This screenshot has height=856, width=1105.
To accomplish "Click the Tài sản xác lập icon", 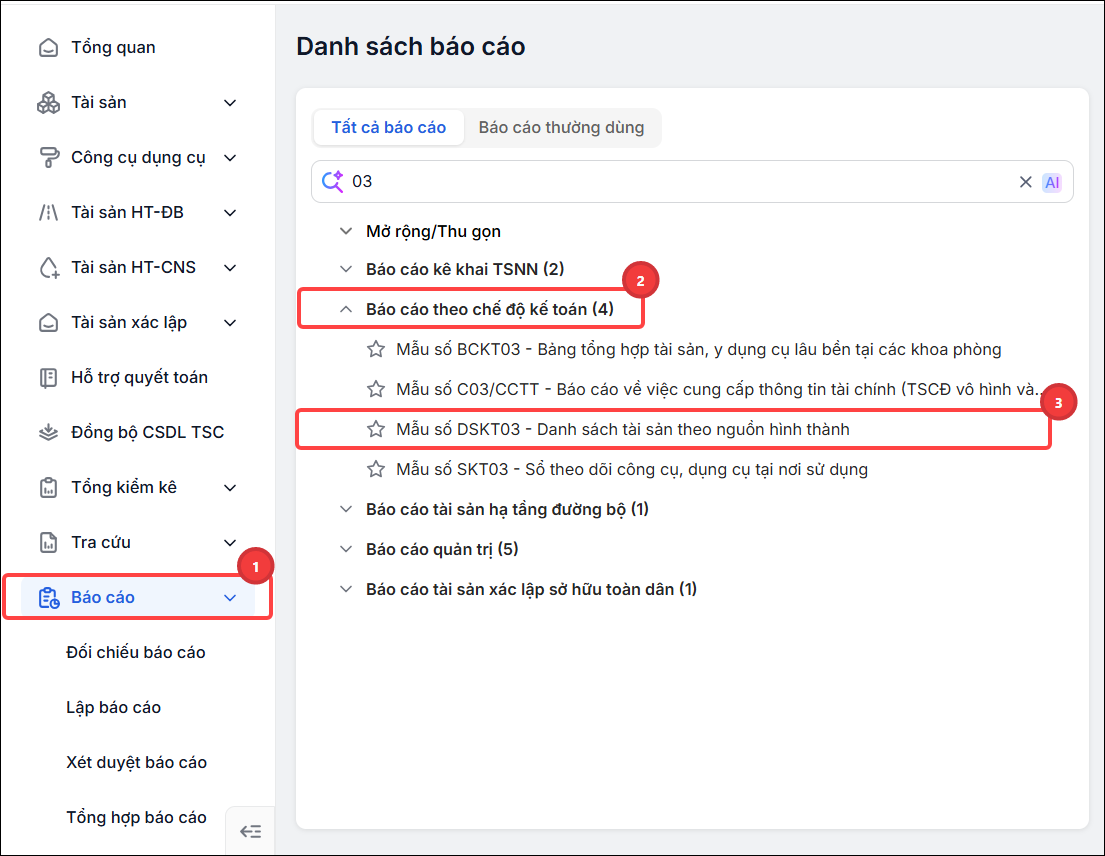I will click(x=48, y=323).
